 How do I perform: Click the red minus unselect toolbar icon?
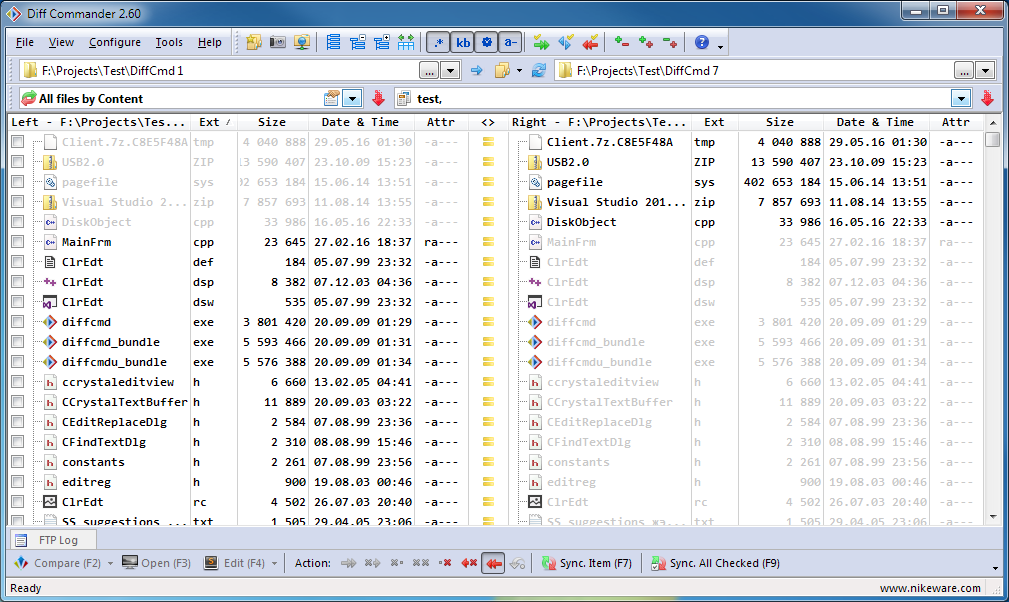coord(622,43)
